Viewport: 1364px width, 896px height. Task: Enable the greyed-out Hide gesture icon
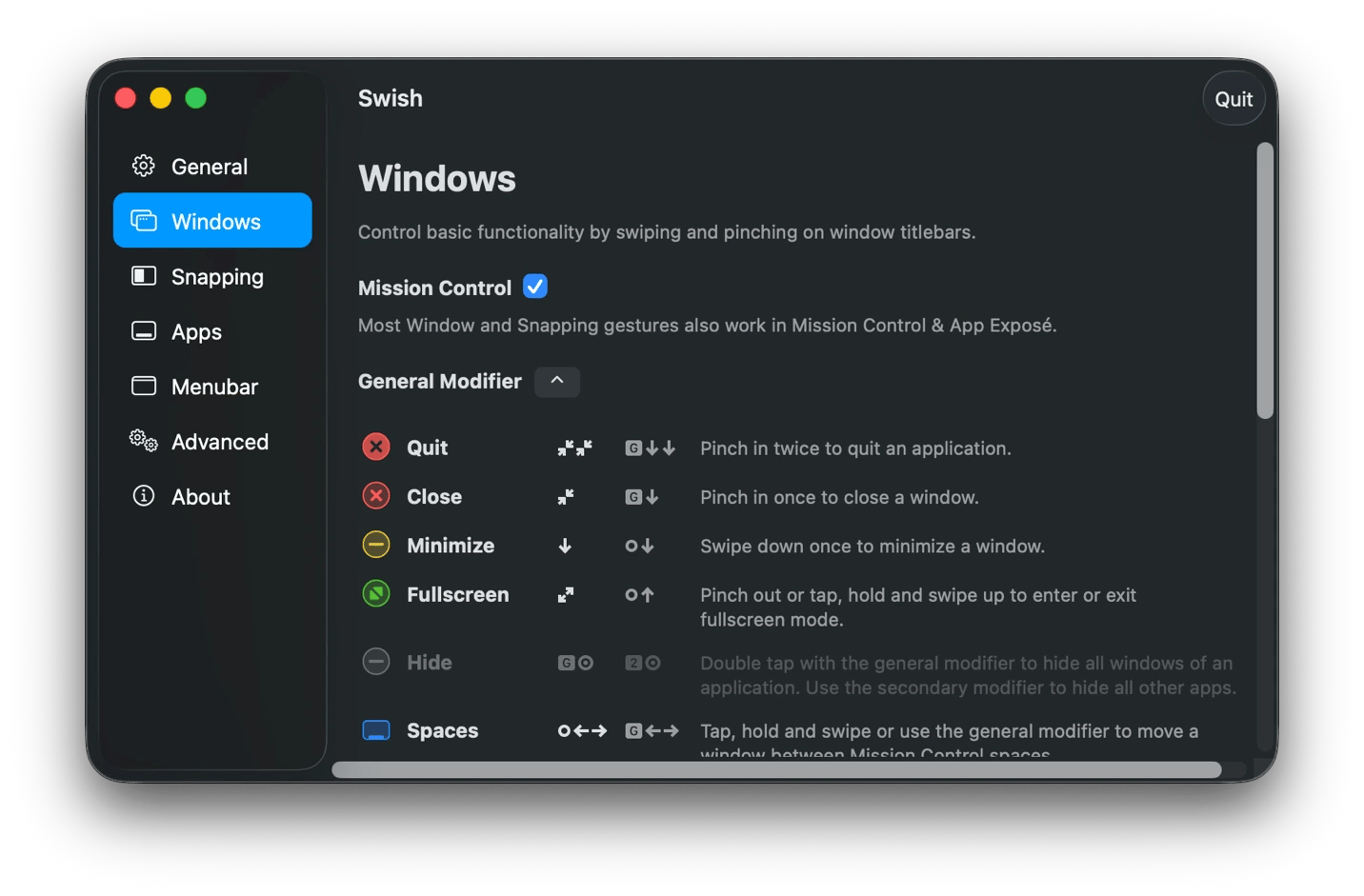[x=376, y=662]
